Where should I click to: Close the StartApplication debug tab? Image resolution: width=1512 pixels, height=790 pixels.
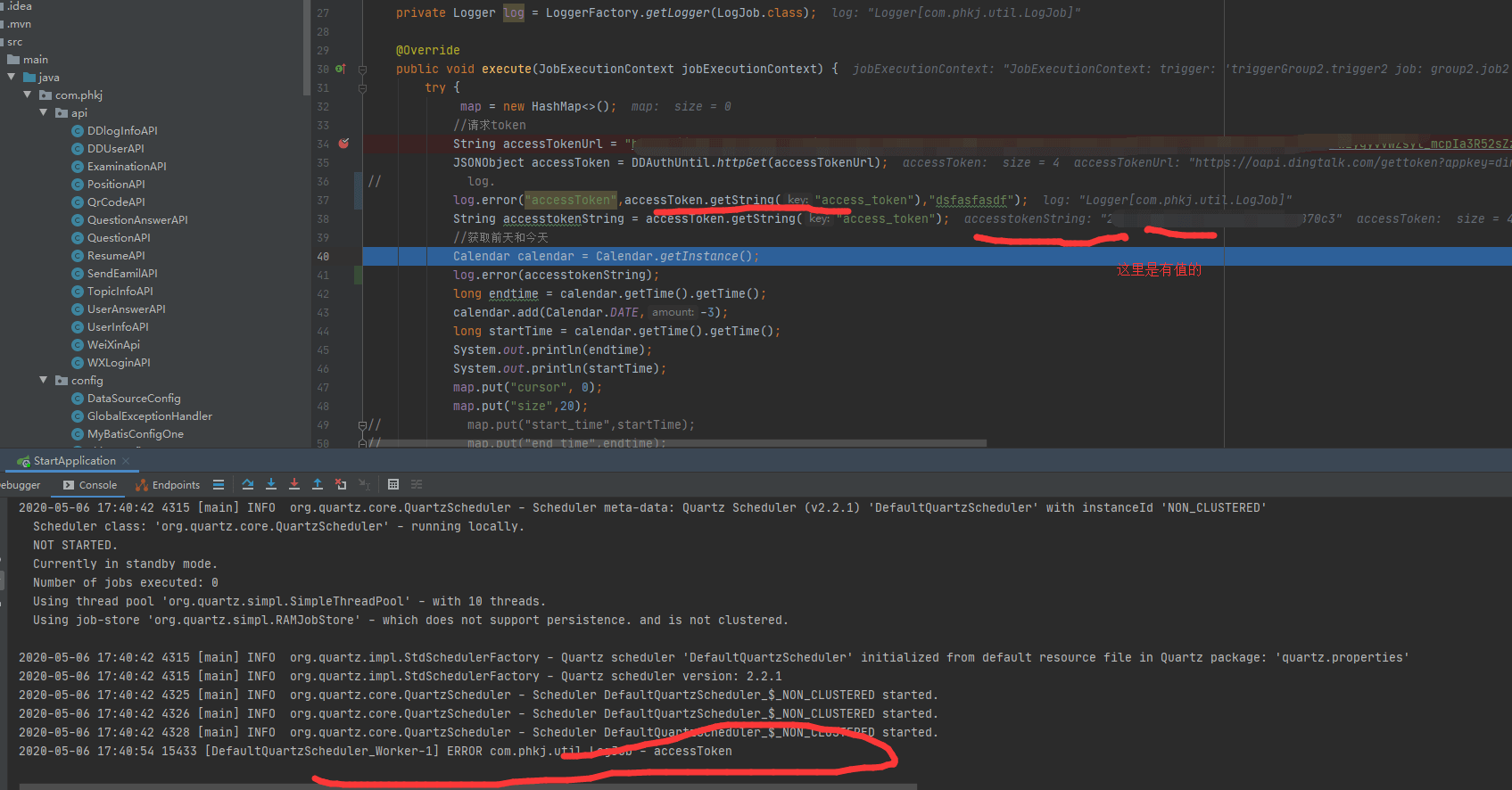(127, 461)
